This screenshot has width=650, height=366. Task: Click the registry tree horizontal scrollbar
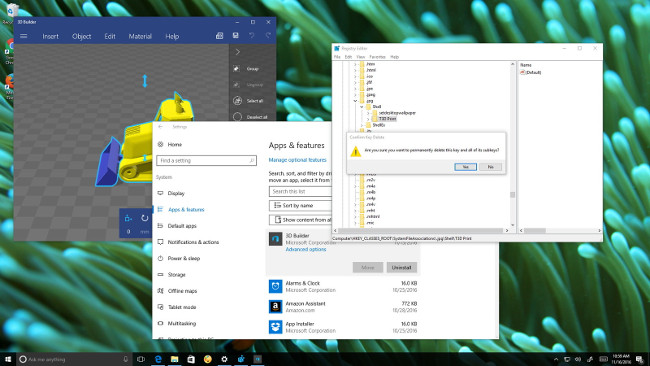[421, 230]
